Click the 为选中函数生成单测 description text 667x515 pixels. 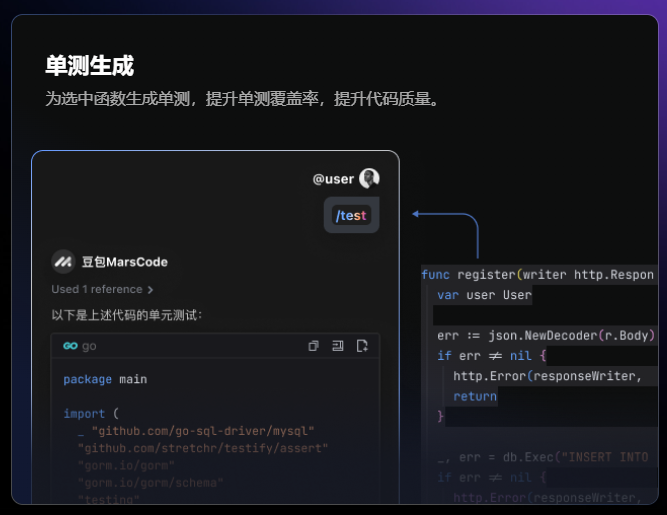242,99
